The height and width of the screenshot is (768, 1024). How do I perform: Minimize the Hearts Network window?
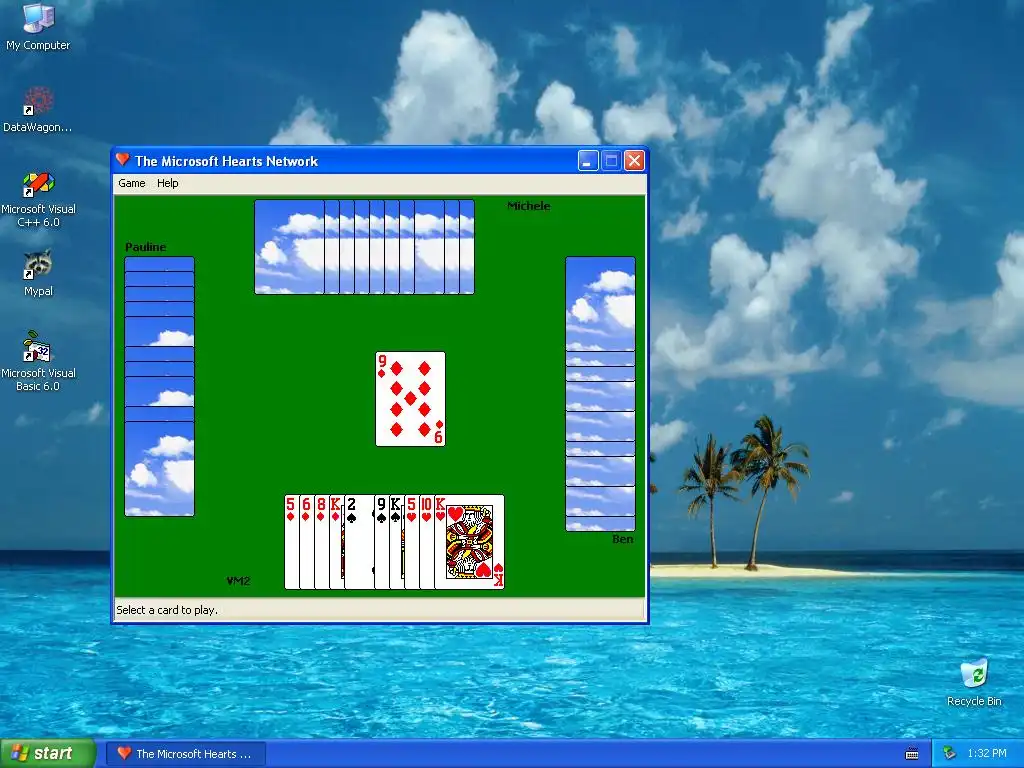click(x=588, y=161)
